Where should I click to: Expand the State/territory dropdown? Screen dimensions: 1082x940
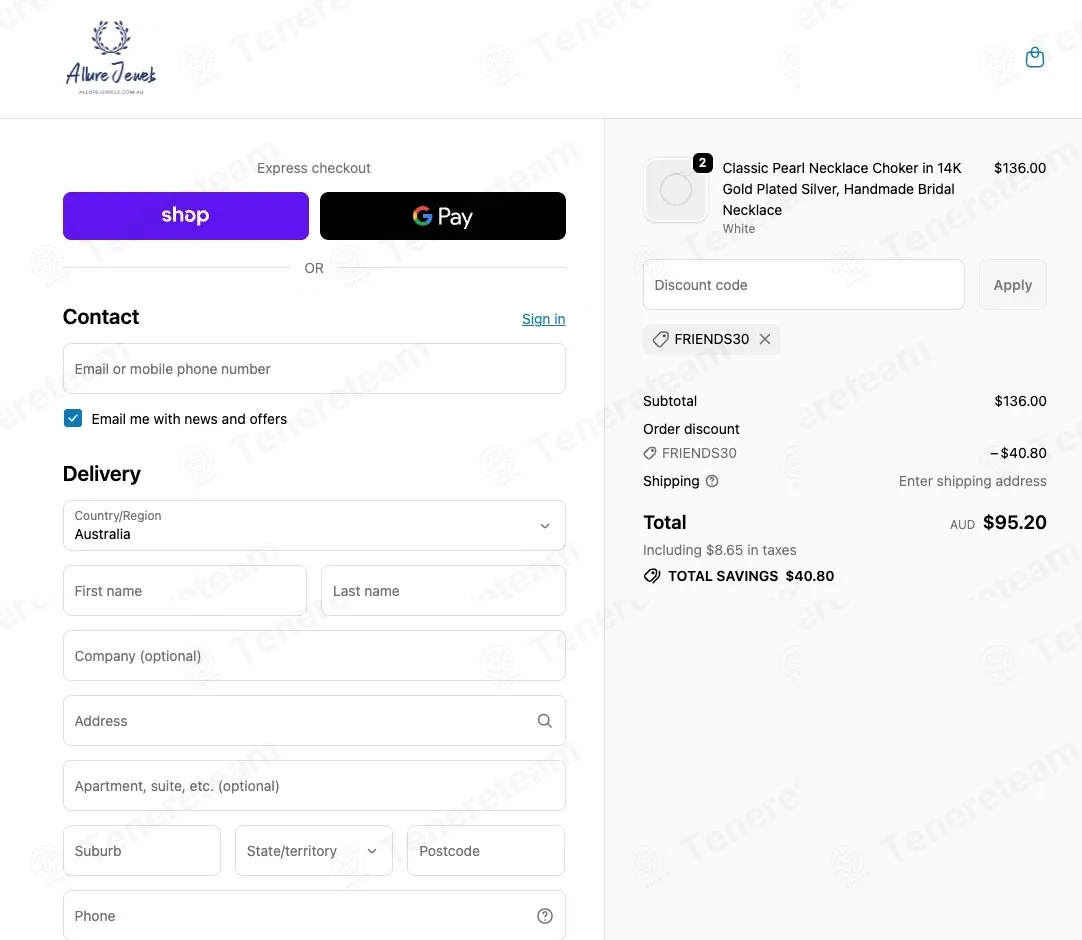pos(313,850)
